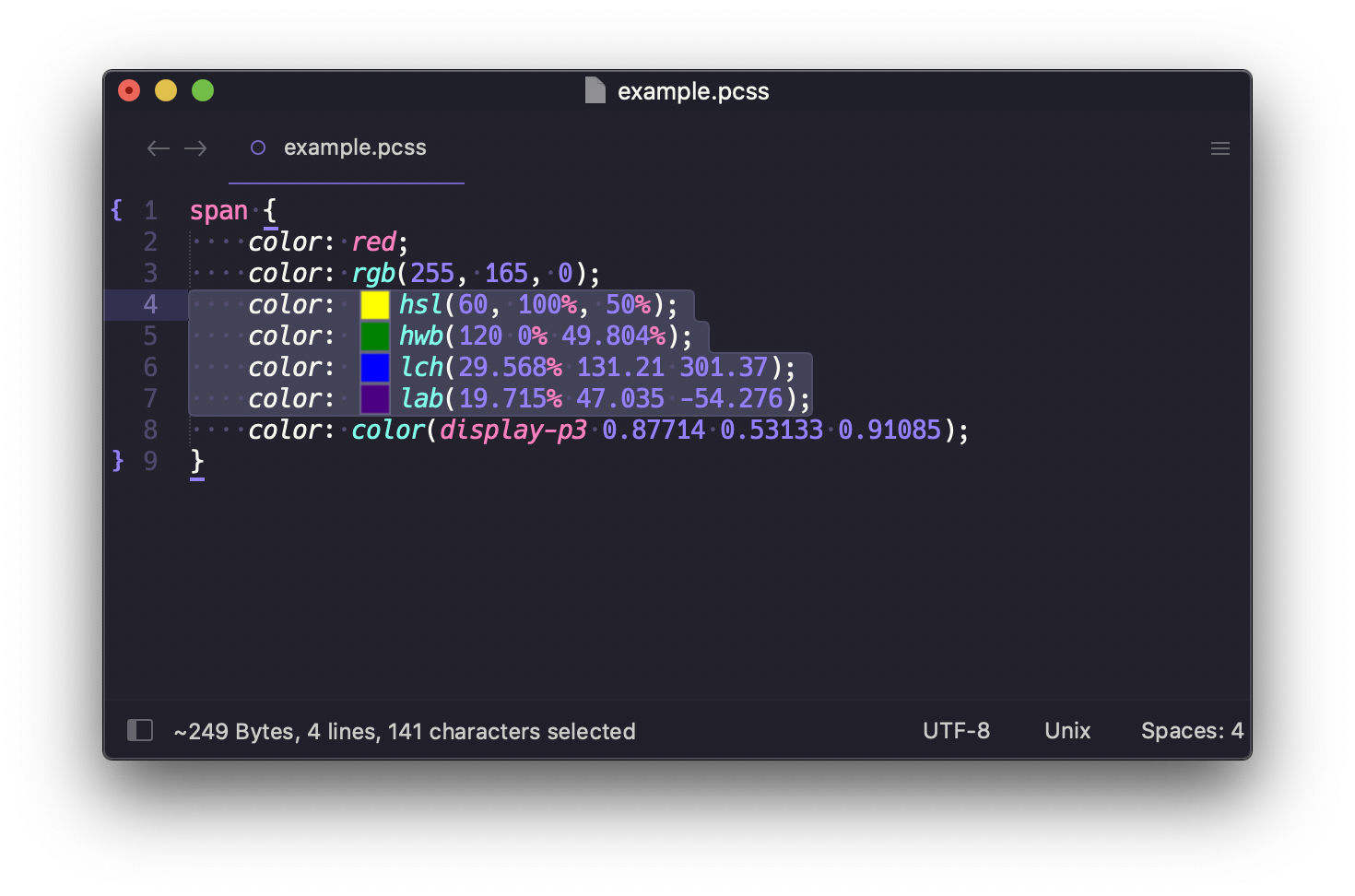Open the yellow hsl color swatch

(375, 305)
